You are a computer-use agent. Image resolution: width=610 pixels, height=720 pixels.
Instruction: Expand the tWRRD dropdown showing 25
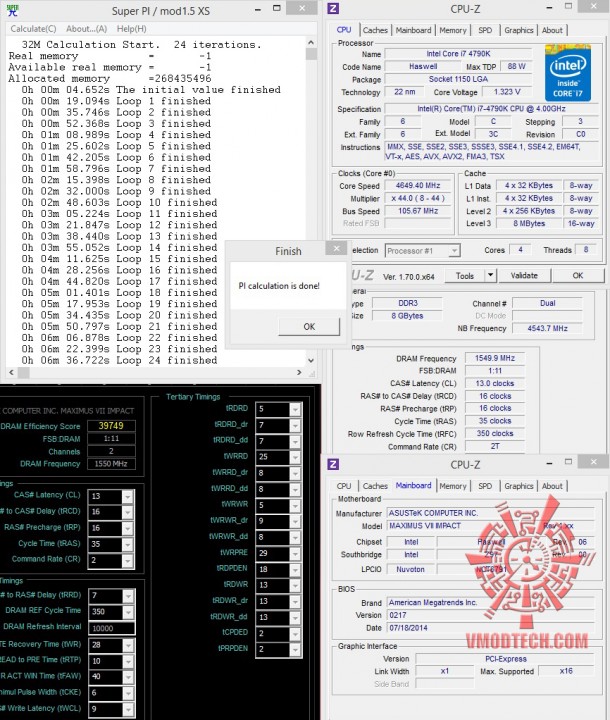295,457
